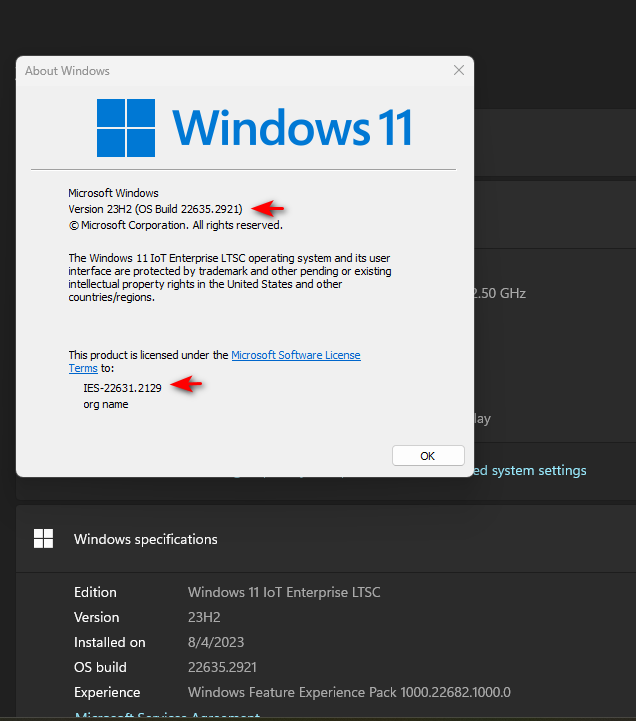Click the 'Installed on' label in Settings
The image size is (636, 721).
(109, 642)
